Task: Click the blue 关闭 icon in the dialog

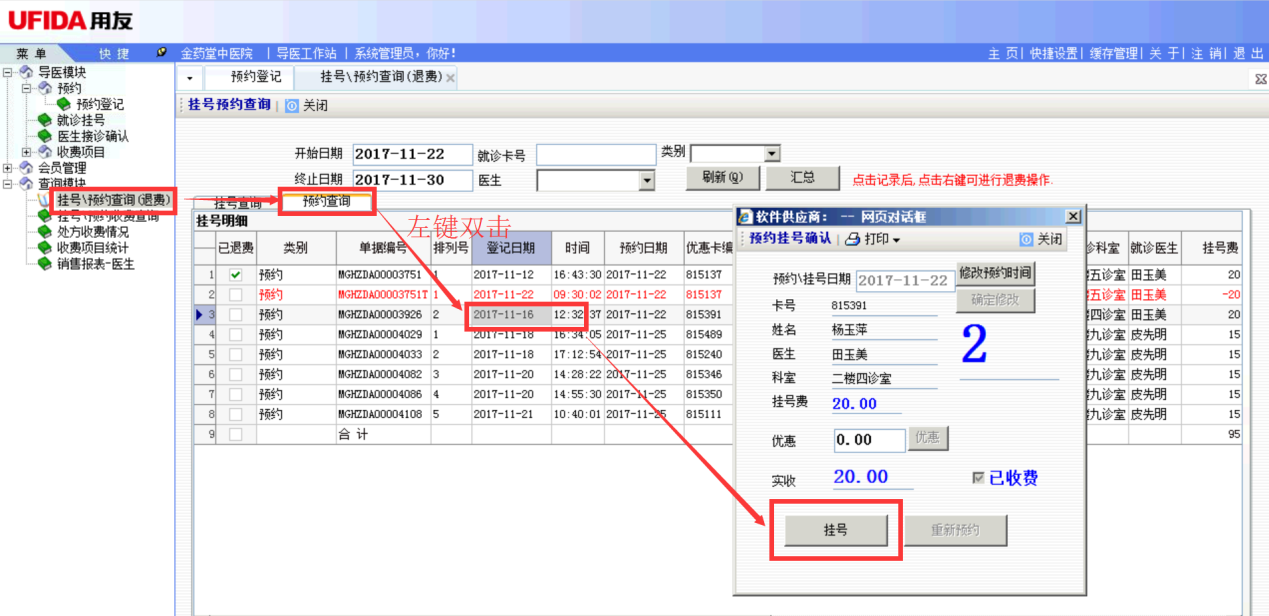Action: (x=1026, y=239)
